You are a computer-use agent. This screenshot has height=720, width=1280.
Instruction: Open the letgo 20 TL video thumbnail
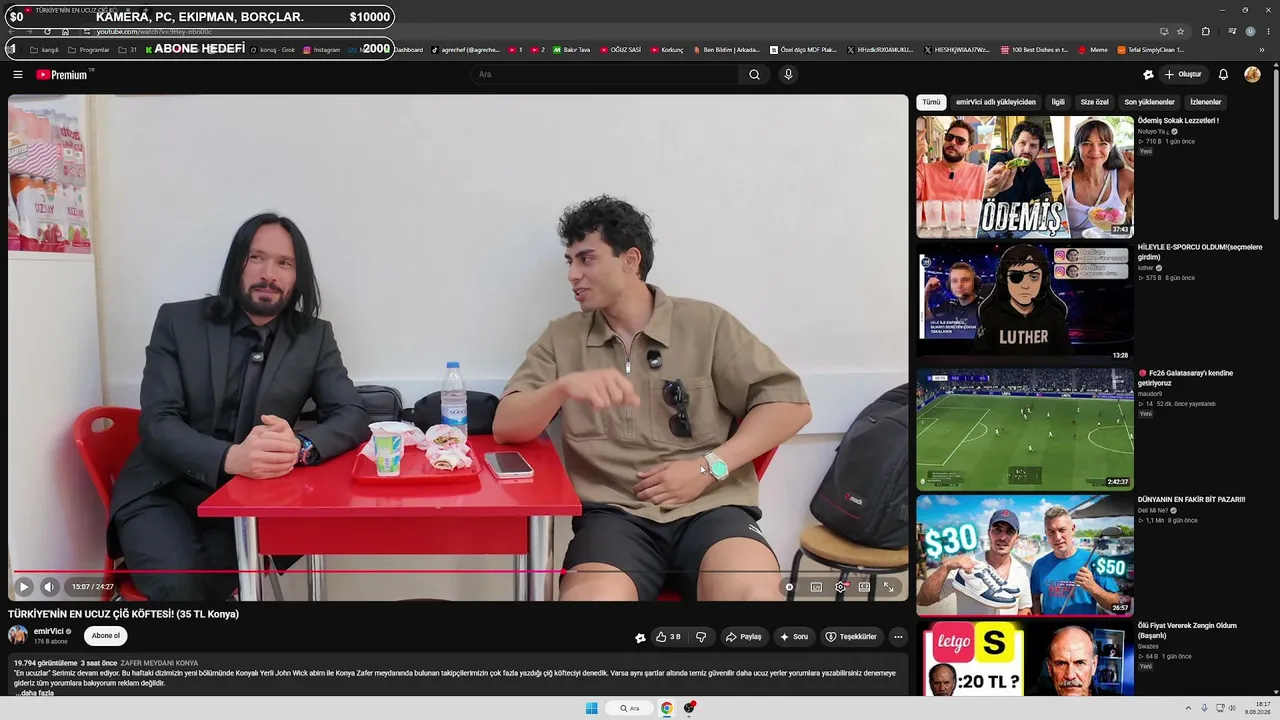tap(1025, 658)
